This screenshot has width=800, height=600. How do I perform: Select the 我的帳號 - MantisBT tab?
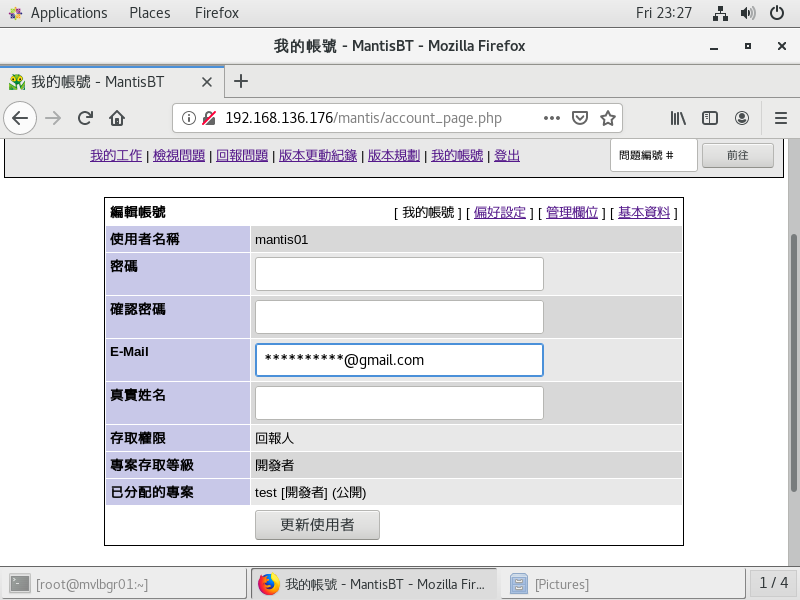[112, 82]
